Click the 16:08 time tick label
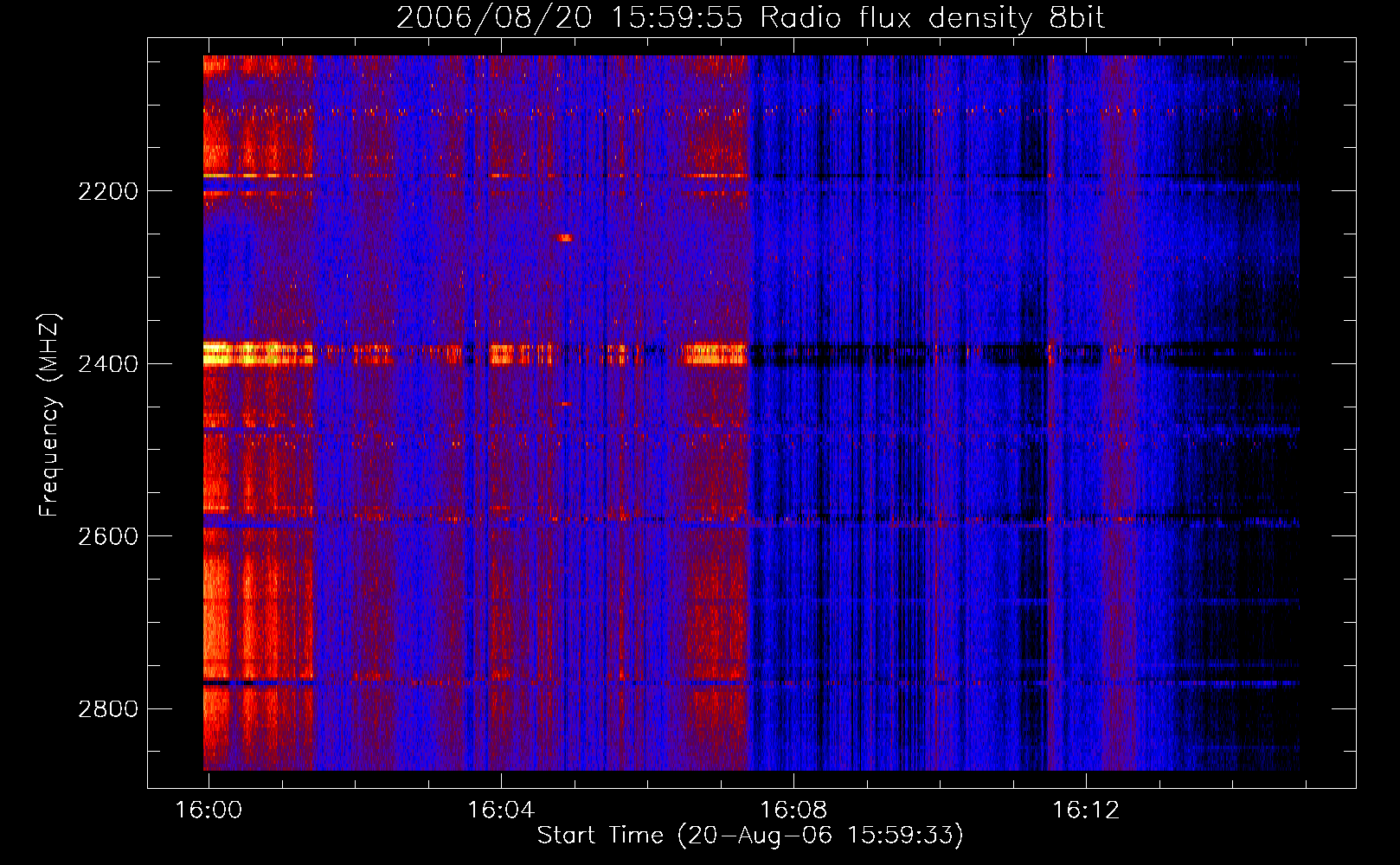1400x865 pixels. 793,810
